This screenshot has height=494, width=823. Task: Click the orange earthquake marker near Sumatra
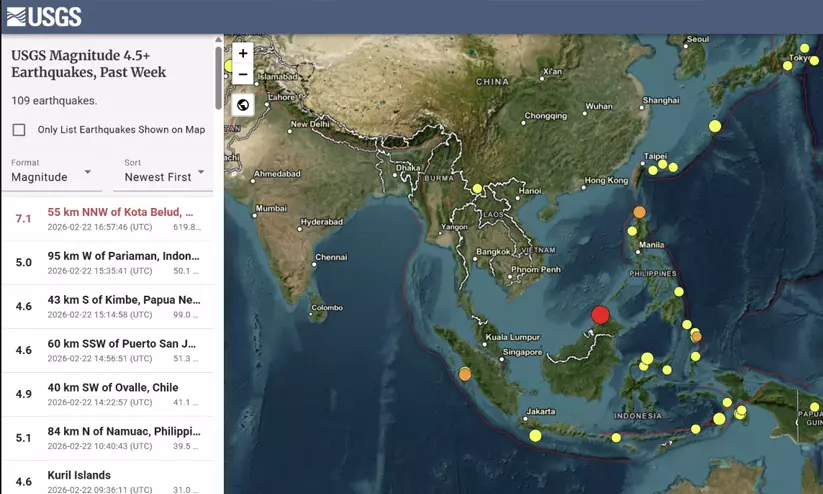(465, 374)
